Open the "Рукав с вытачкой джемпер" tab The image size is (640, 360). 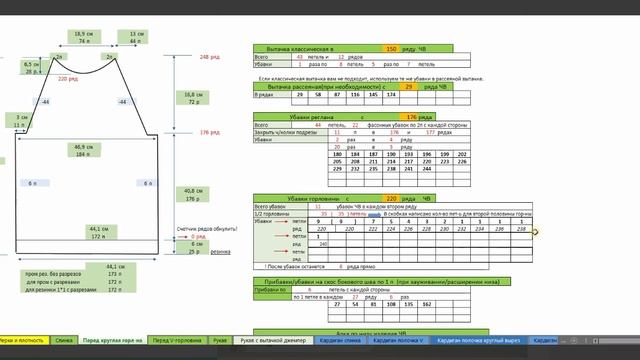tap(273, 340)
